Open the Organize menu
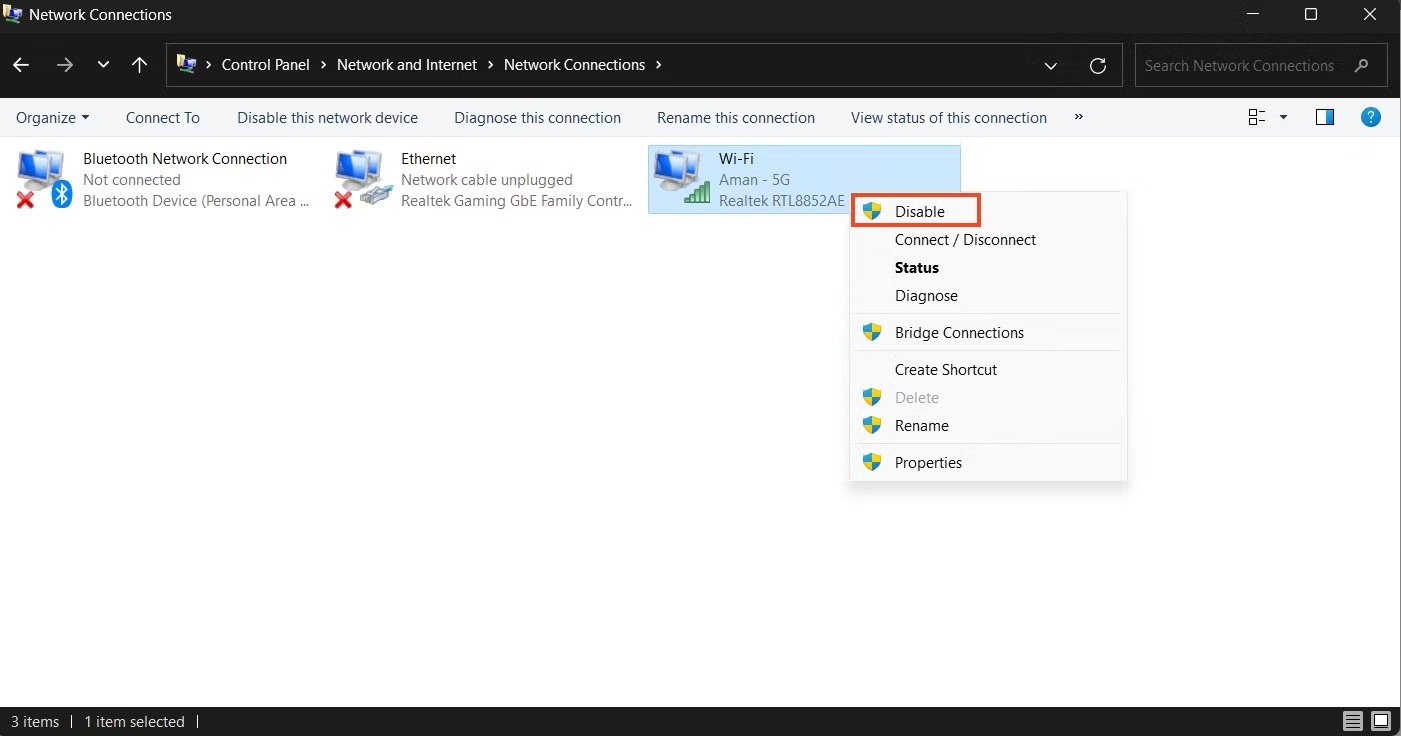 [x=53, y=118]
